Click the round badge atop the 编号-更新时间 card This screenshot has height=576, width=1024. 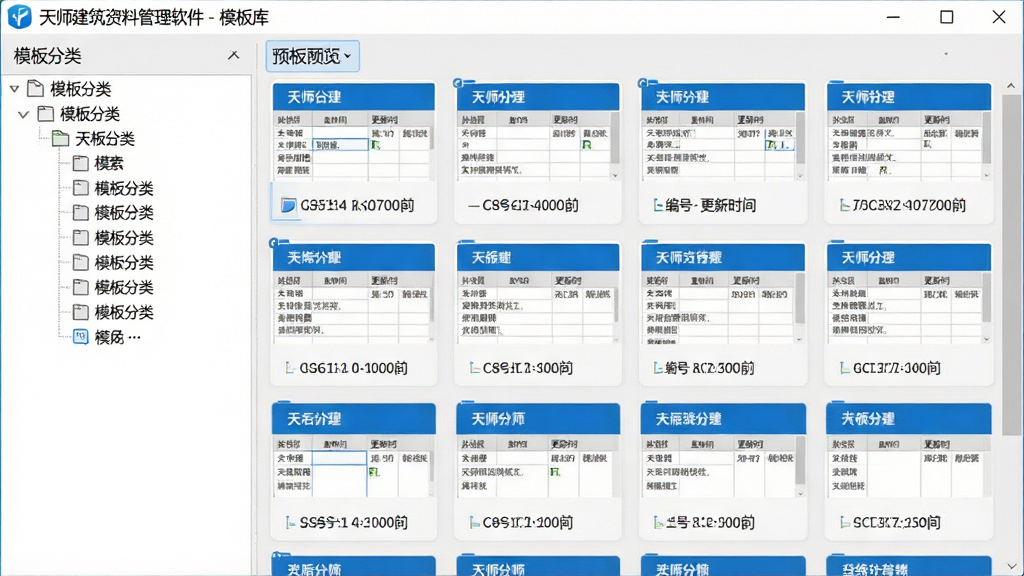pos(643,83)
